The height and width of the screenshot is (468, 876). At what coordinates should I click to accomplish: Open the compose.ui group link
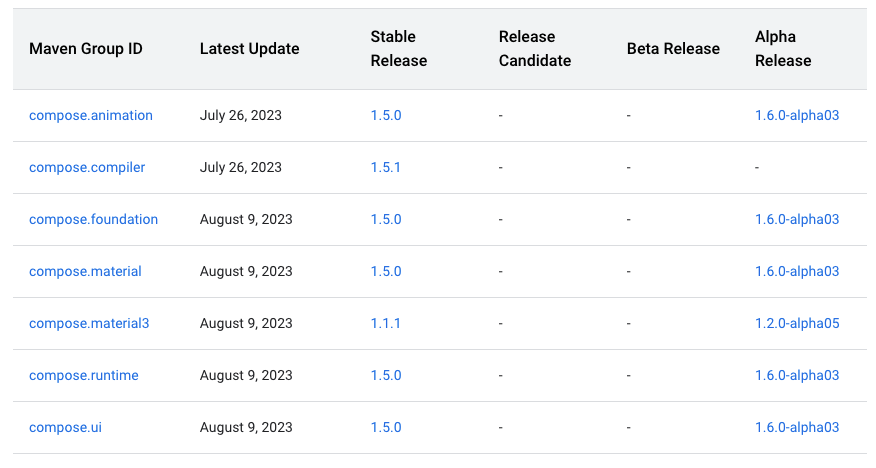65,427
